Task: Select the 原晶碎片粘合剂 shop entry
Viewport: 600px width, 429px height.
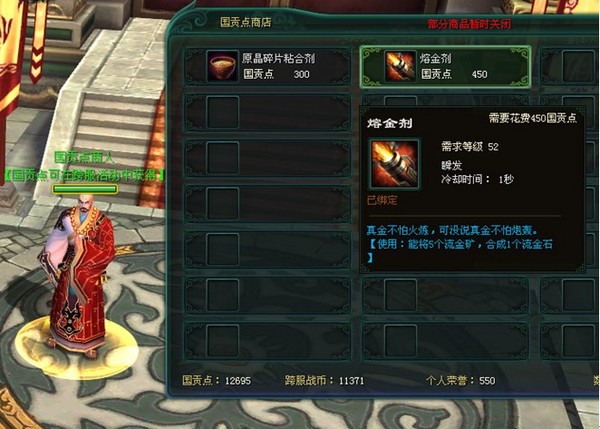Action: [267, 67]
